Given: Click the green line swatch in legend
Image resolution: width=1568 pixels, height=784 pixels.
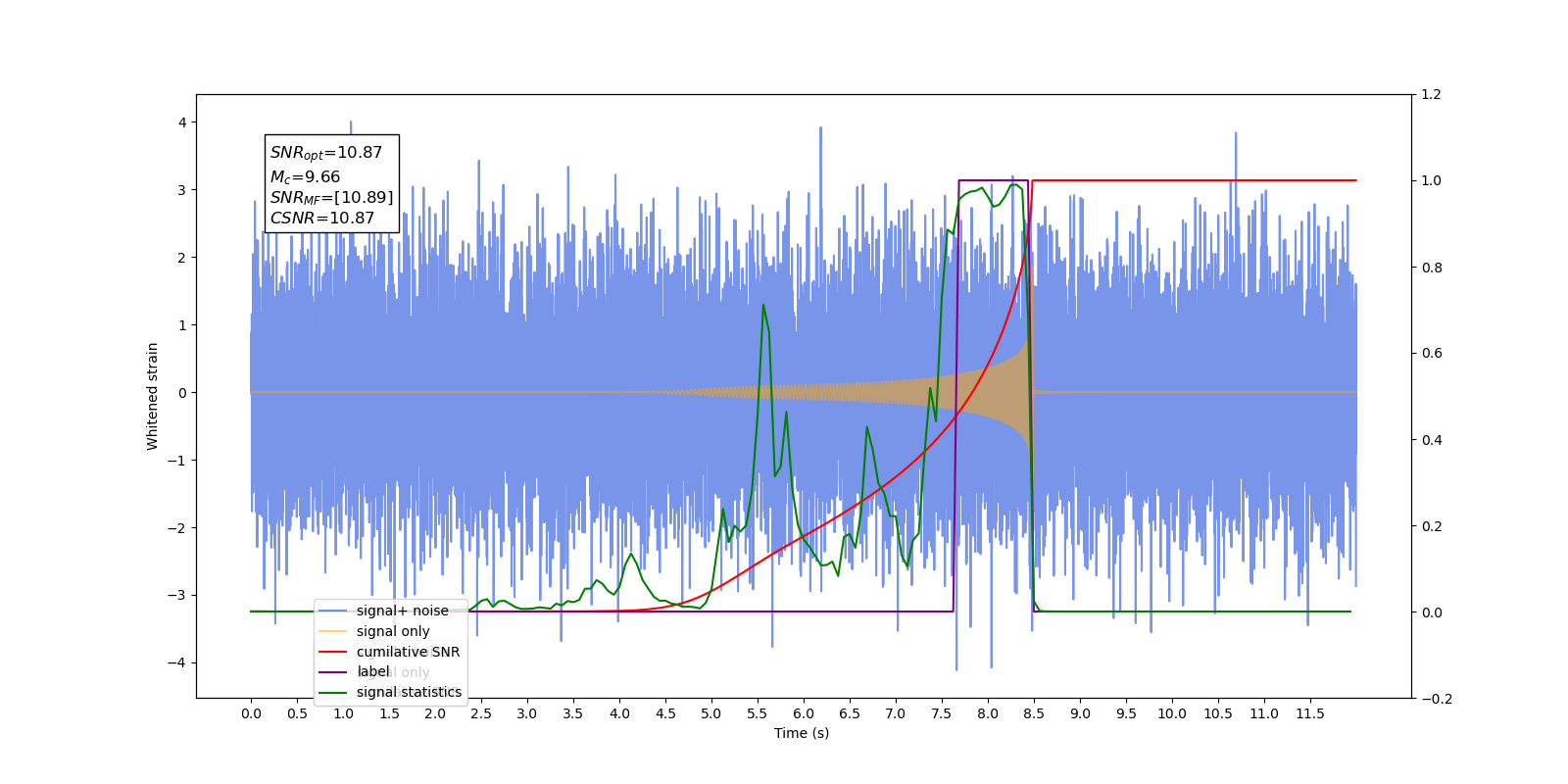Looking at the screenshot, I should point(333,692).
